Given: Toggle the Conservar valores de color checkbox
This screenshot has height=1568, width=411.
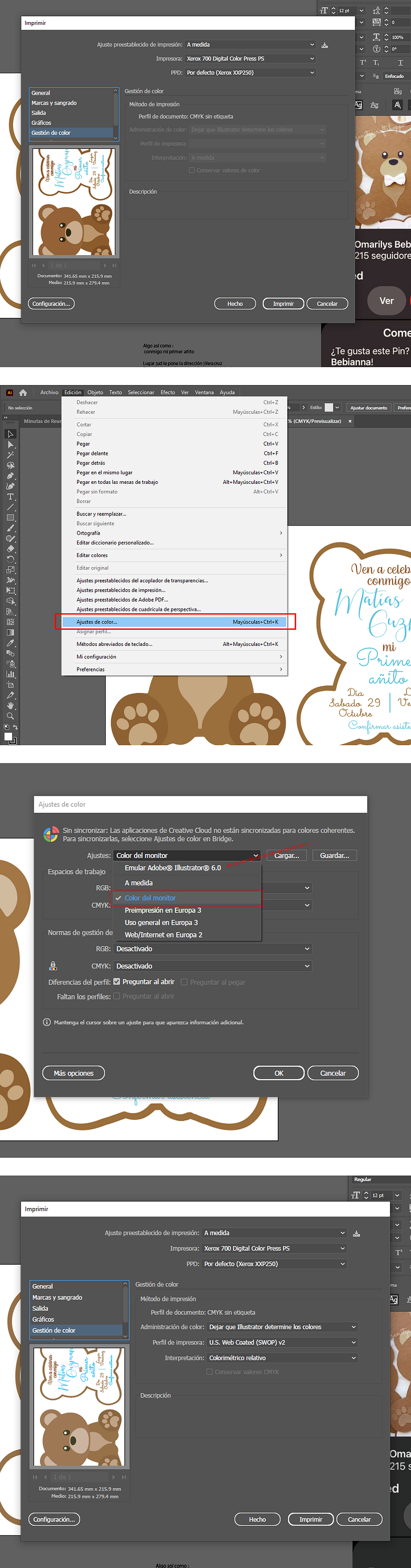Looking at the screenshot, I should pos(192,170).
